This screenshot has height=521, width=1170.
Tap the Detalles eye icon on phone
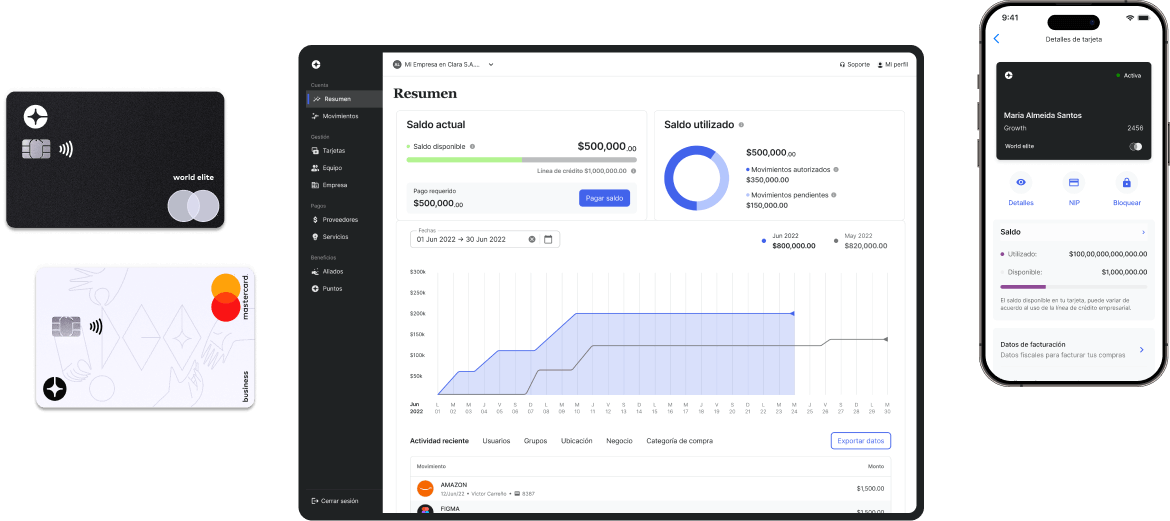pyautogui.click(x=1020, y=183)
